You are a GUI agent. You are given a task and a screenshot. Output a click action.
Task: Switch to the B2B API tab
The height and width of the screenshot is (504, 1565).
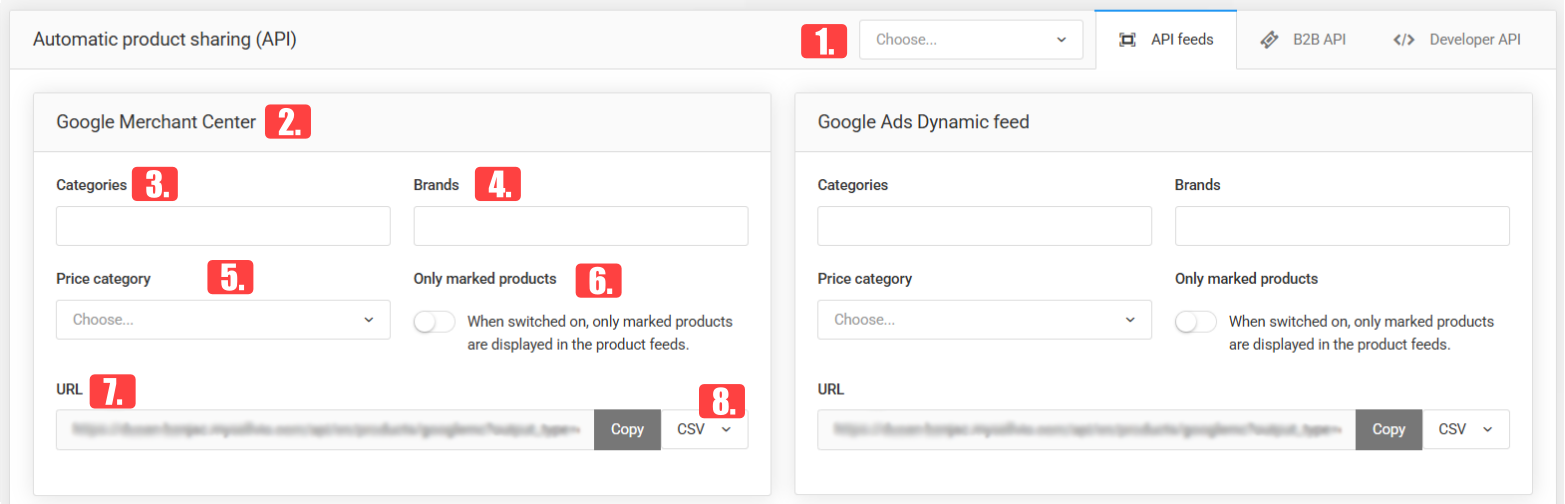[1303, 40]
